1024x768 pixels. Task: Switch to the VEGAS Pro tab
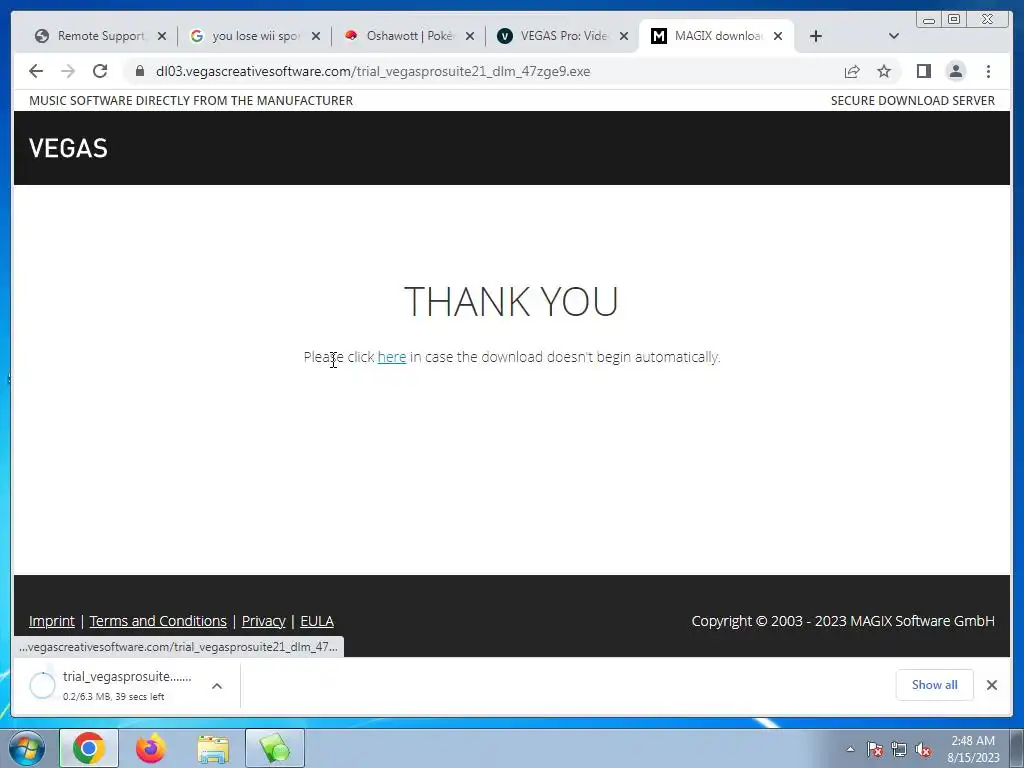pos(562,36)
